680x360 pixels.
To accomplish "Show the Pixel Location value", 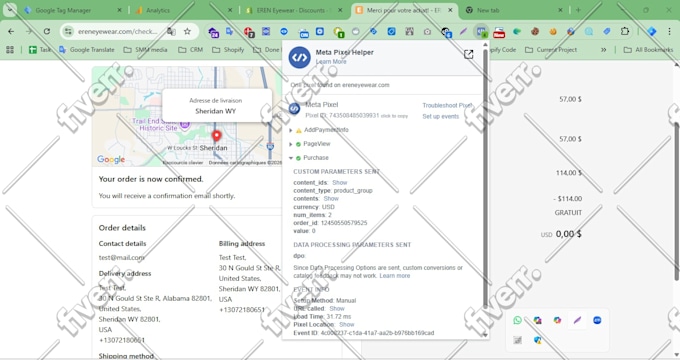I will [x=347, y=324].
